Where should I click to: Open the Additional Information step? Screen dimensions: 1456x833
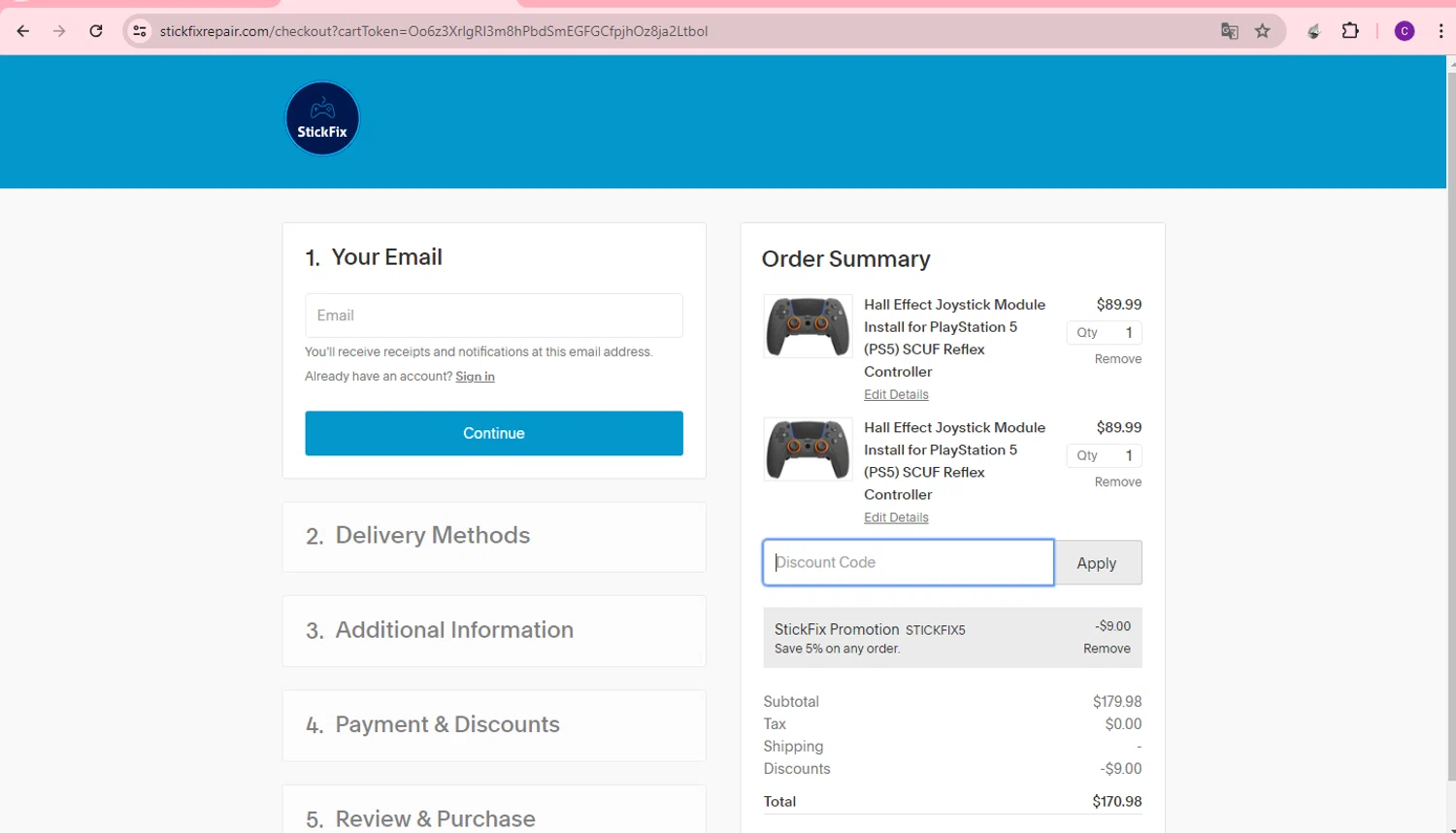pyautogui.click(x=494, y=630)
